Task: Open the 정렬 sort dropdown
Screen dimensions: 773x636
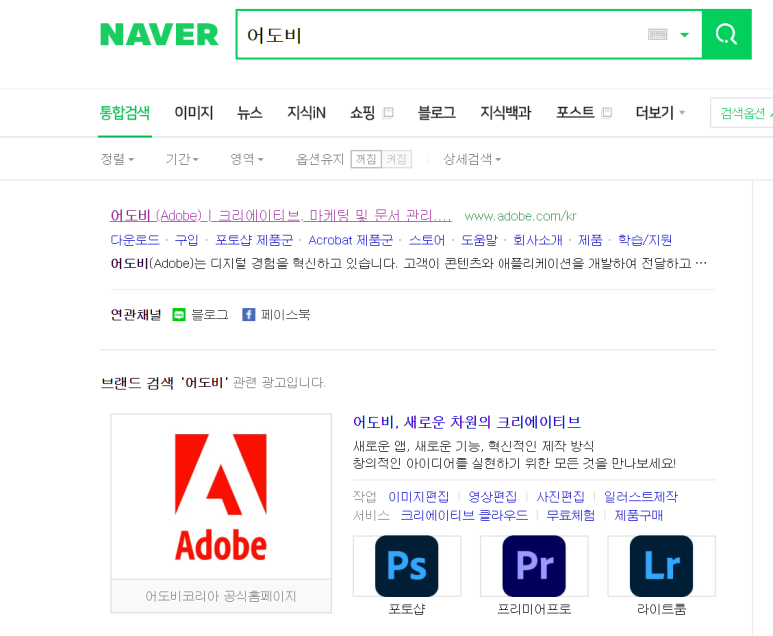Action: (x=117, y=159)
